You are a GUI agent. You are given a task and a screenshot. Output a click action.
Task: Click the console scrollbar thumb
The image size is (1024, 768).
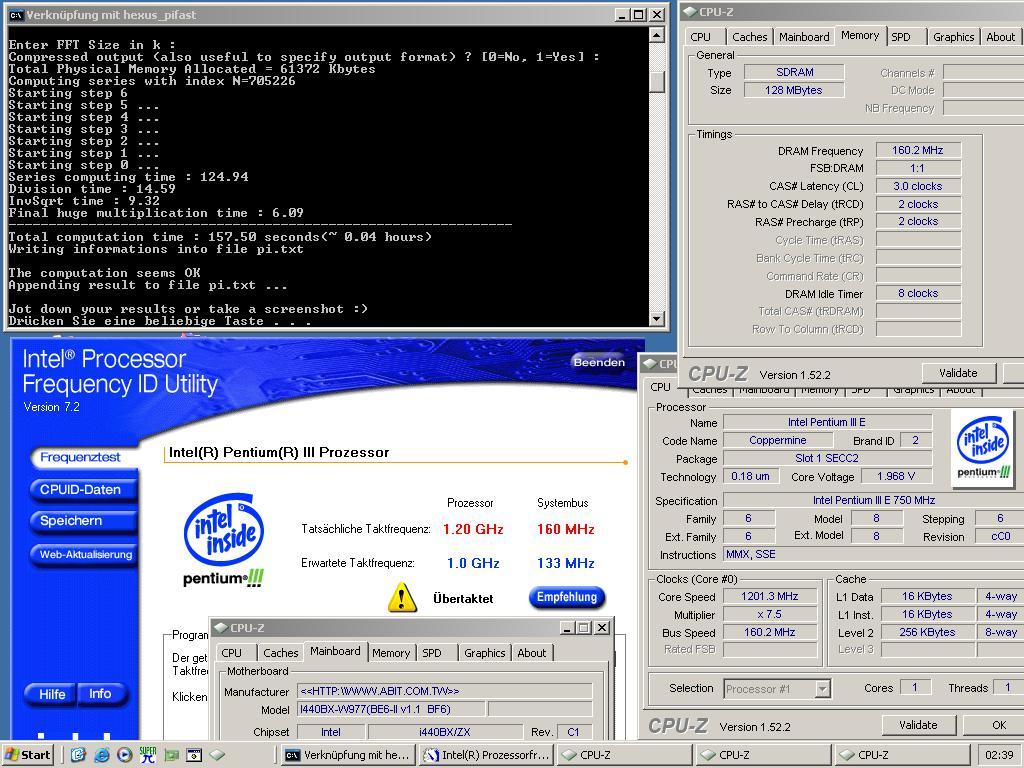pos(658,82)
